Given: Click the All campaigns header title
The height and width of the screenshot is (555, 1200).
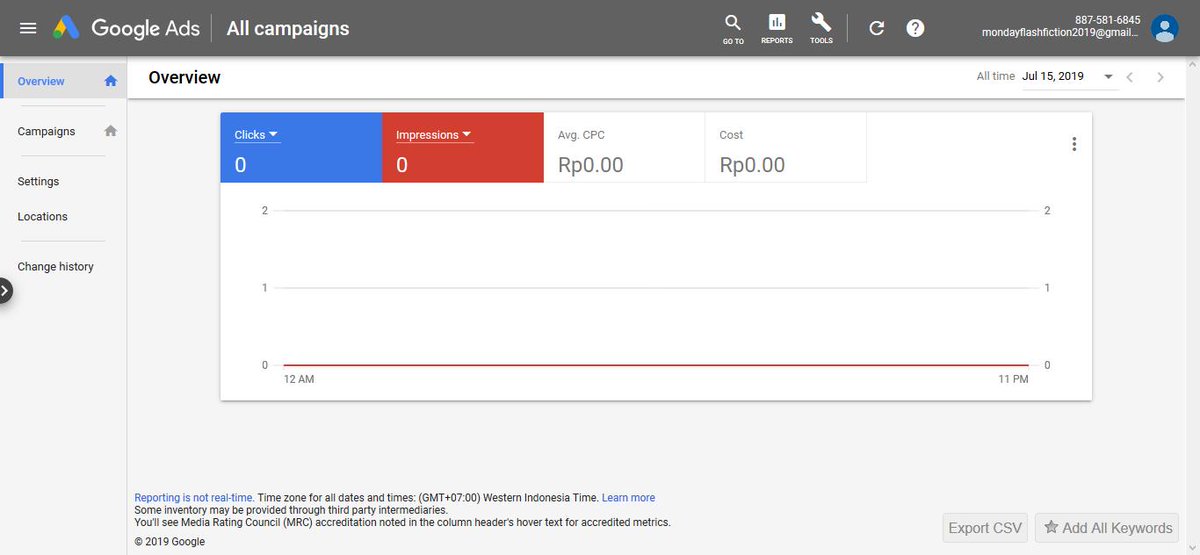Looking at the screenshot, I should [288, 28].
